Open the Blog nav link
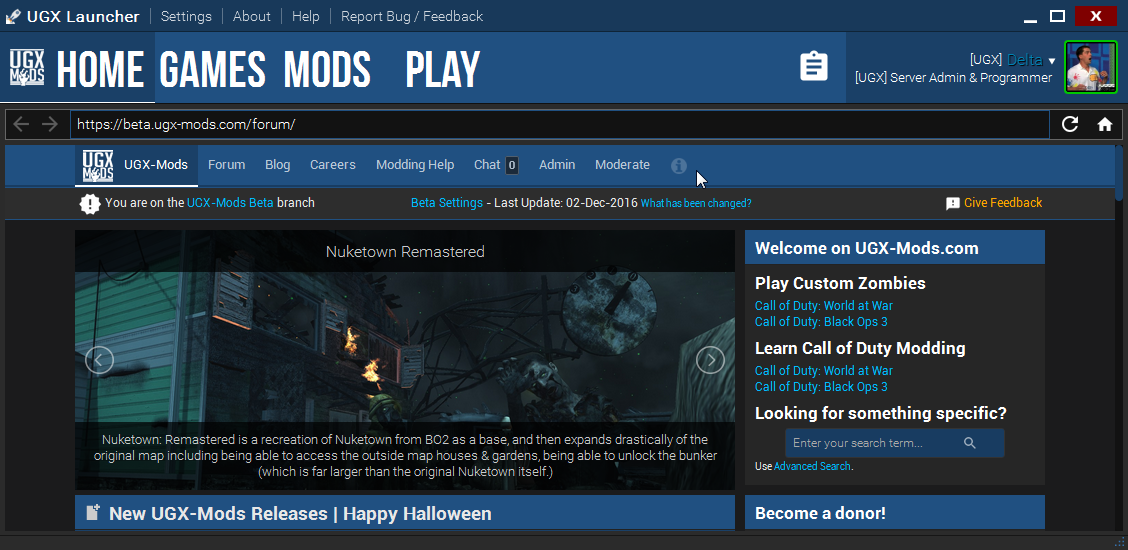Viewport: 1128px width, 550px height. (x=278, y=165)
